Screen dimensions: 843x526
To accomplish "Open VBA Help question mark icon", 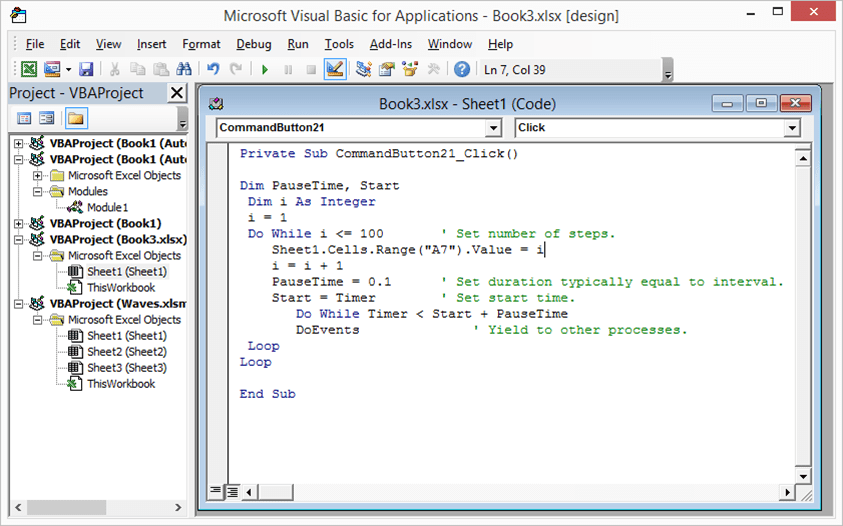I will pyautogui.click(x=462, y=69).
